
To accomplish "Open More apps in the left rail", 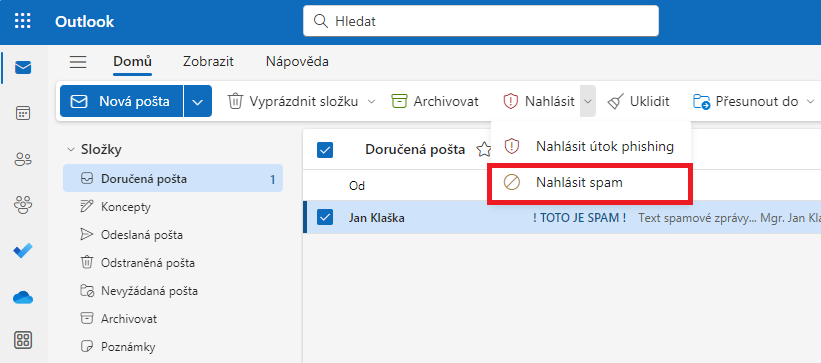I will pyautogui.click(x=23, y=340).
